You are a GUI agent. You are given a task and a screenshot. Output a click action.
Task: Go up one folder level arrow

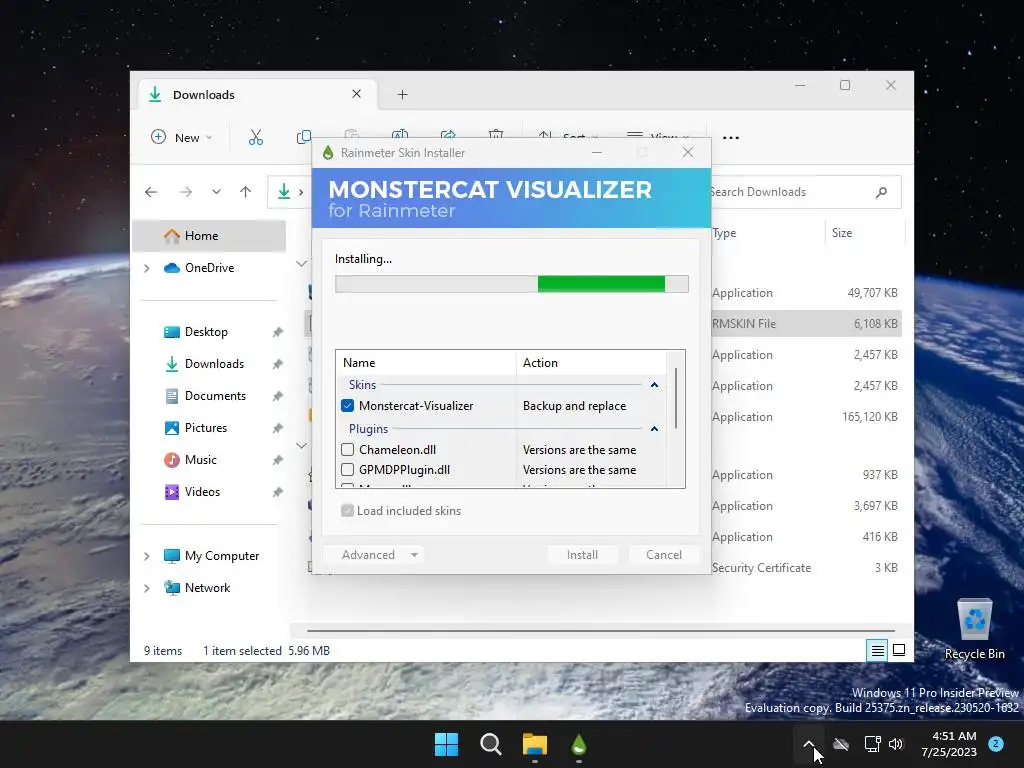tap(246, 192)
